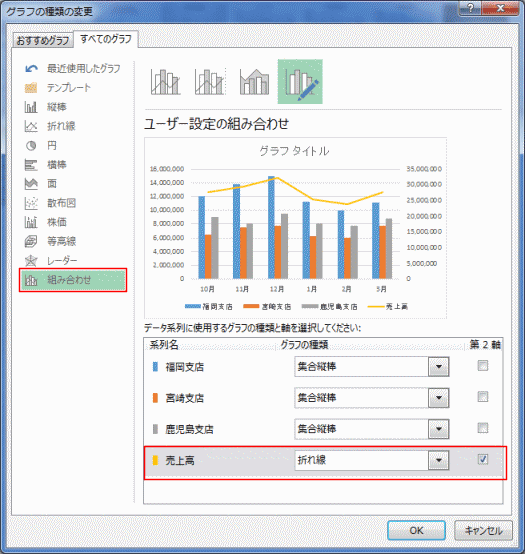525x554 pixels.
Task: Click the chart preview thumbnail
Action: click(295, 228)
